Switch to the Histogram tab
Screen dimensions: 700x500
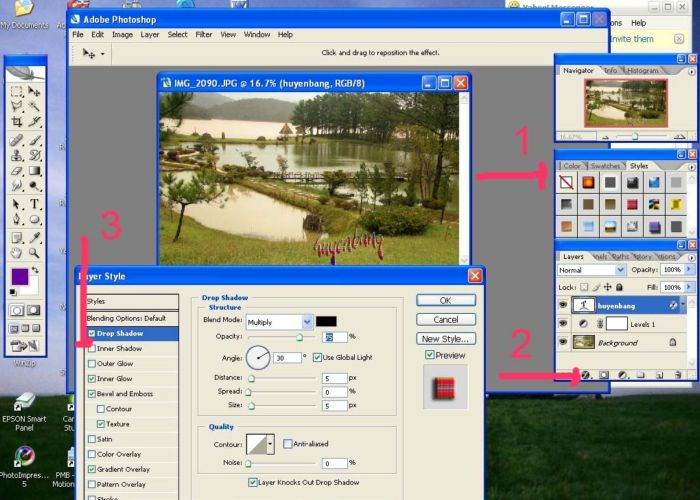click(x=642, y=71)
